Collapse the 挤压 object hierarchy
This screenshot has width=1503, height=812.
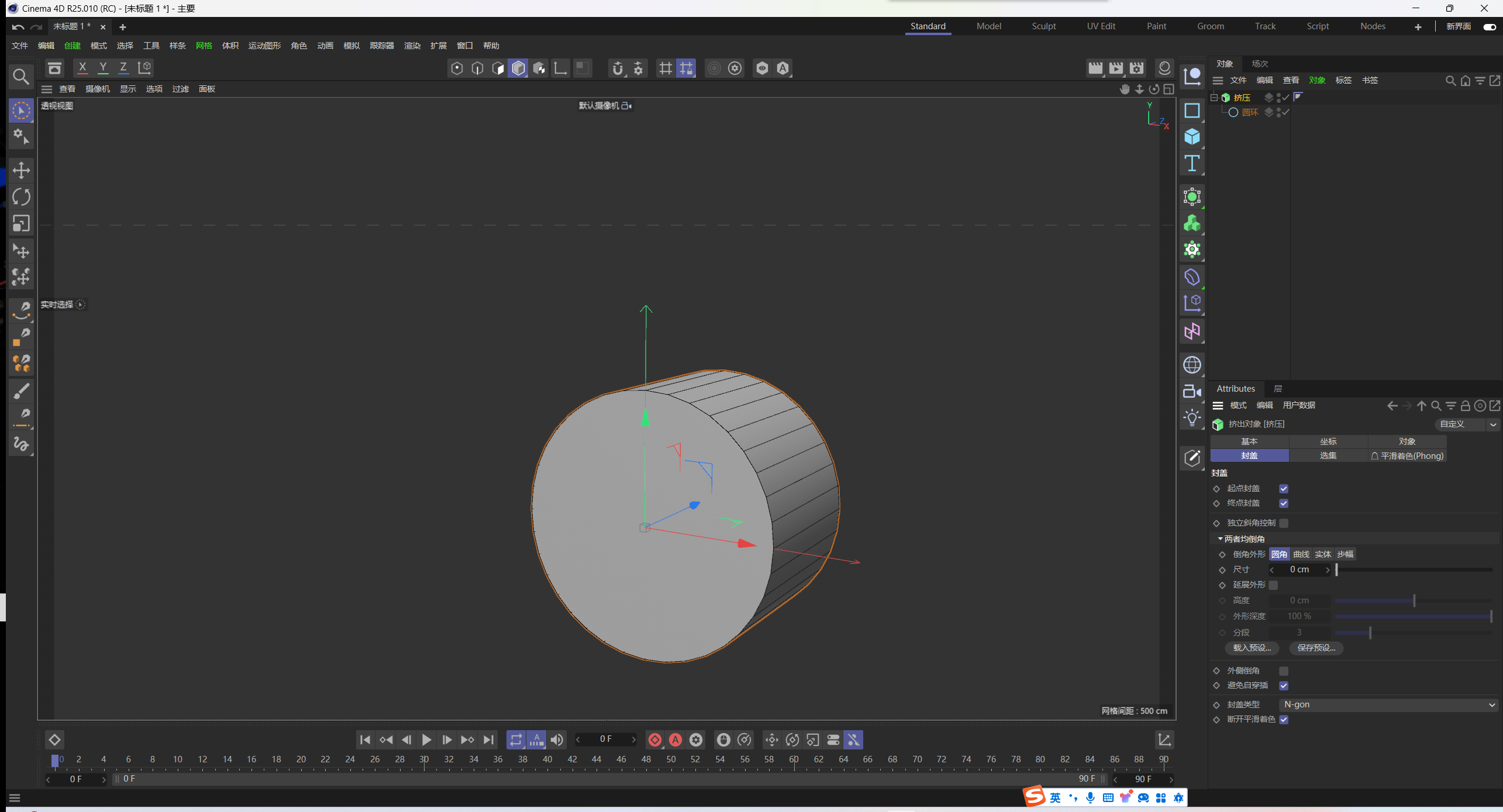click(1213, 97)
